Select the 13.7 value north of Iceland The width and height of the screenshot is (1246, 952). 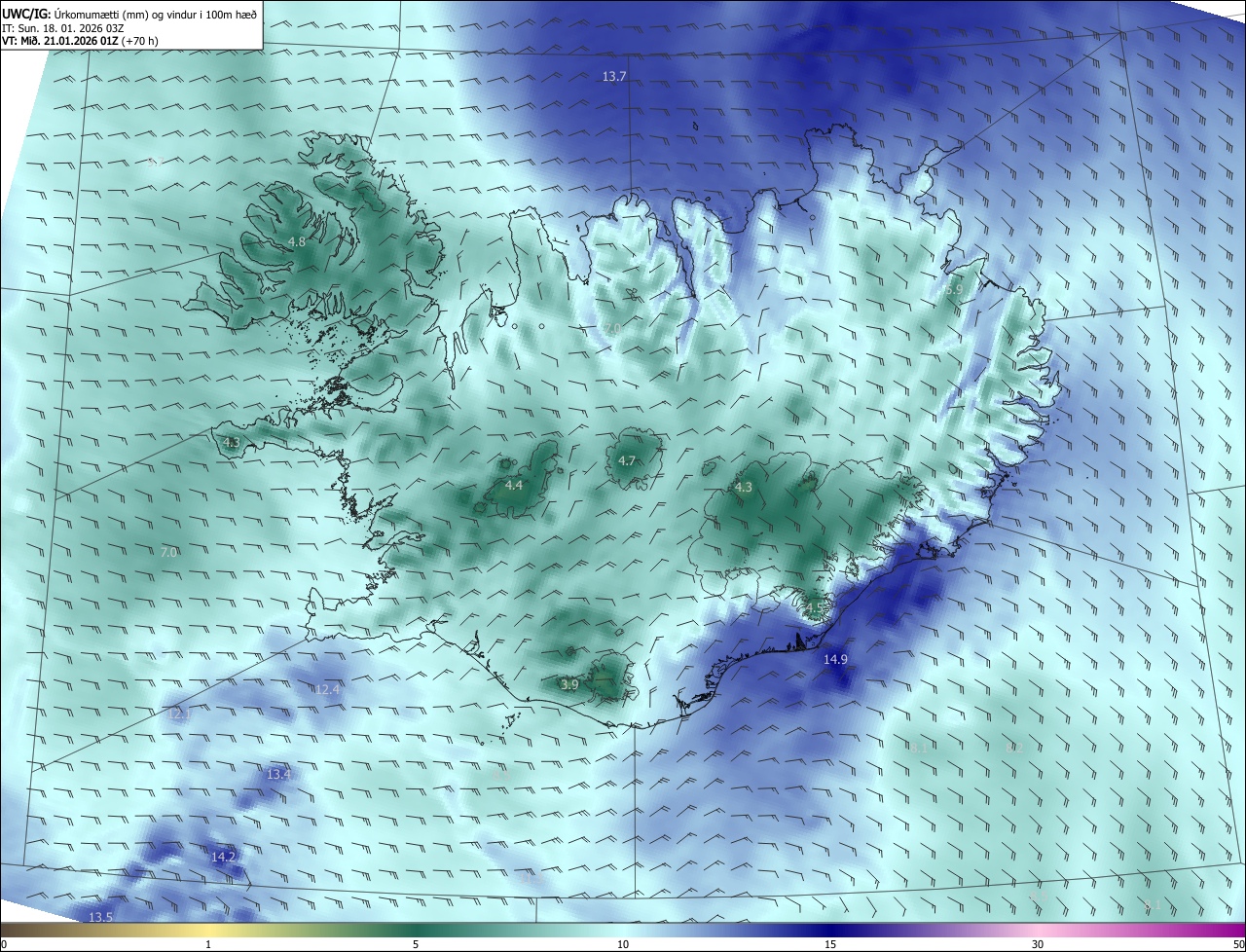pyautogui.click(x=614, y=76)
